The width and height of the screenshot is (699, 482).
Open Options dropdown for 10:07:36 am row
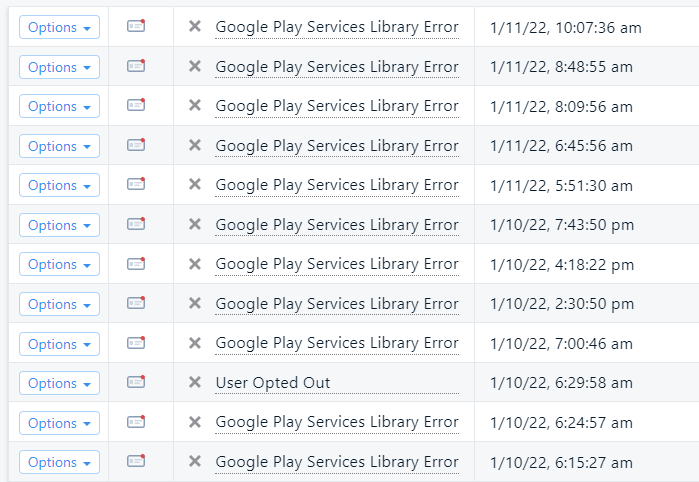(x=59, y=27)
